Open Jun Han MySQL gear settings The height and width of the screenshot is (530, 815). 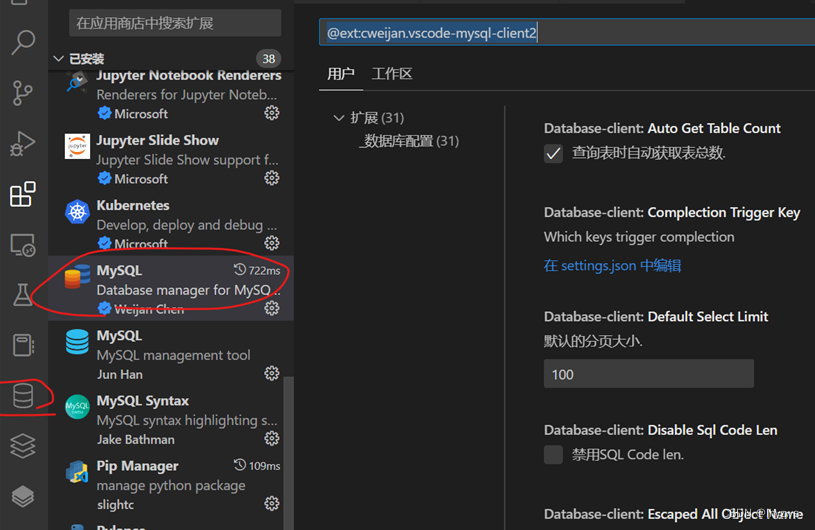click(272, 373)
